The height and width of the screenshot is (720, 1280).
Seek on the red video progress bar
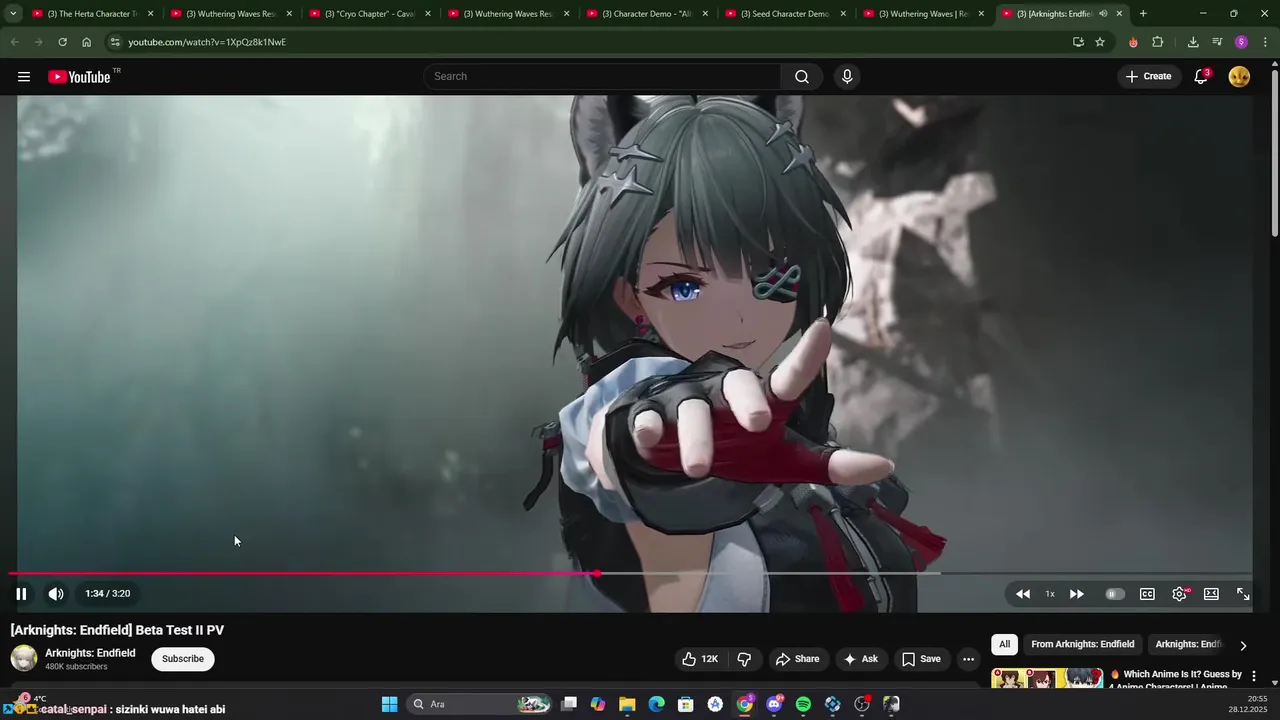303,574
